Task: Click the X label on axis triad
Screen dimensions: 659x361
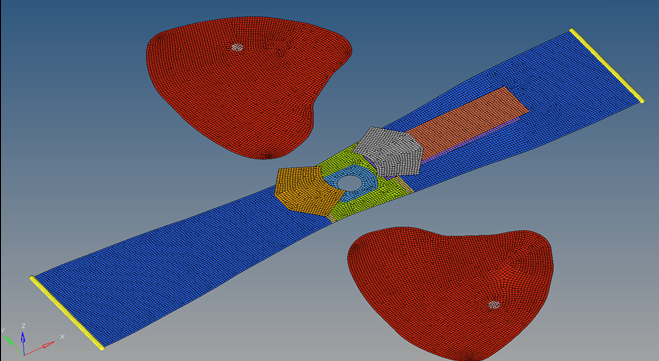Action: (x=62, y=337)
